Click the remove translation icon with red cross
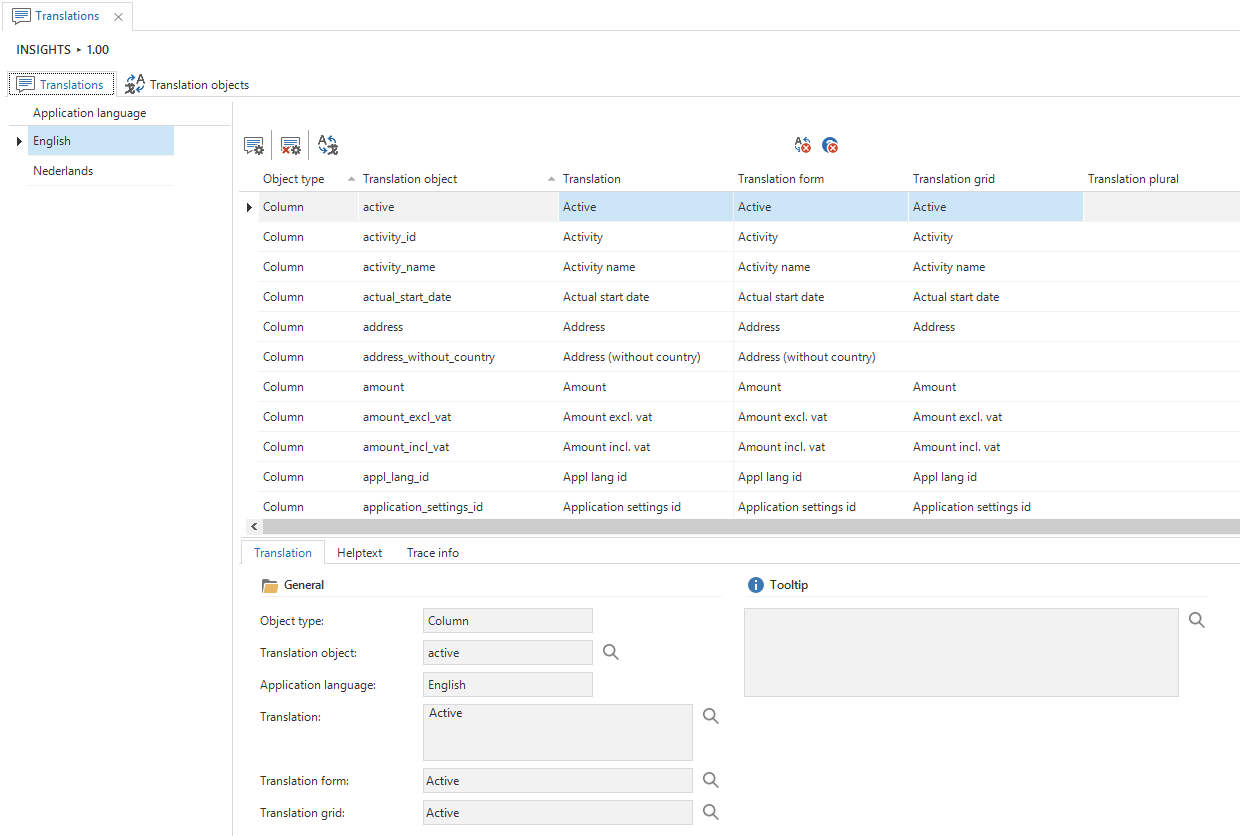 [802, 146]
